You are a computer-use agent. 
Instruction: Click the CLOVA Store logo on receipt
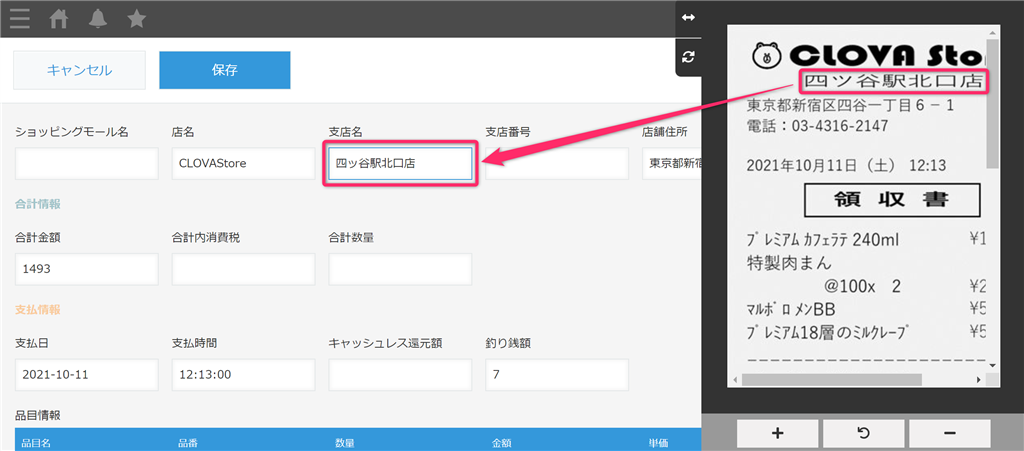[x=869, y=55]
